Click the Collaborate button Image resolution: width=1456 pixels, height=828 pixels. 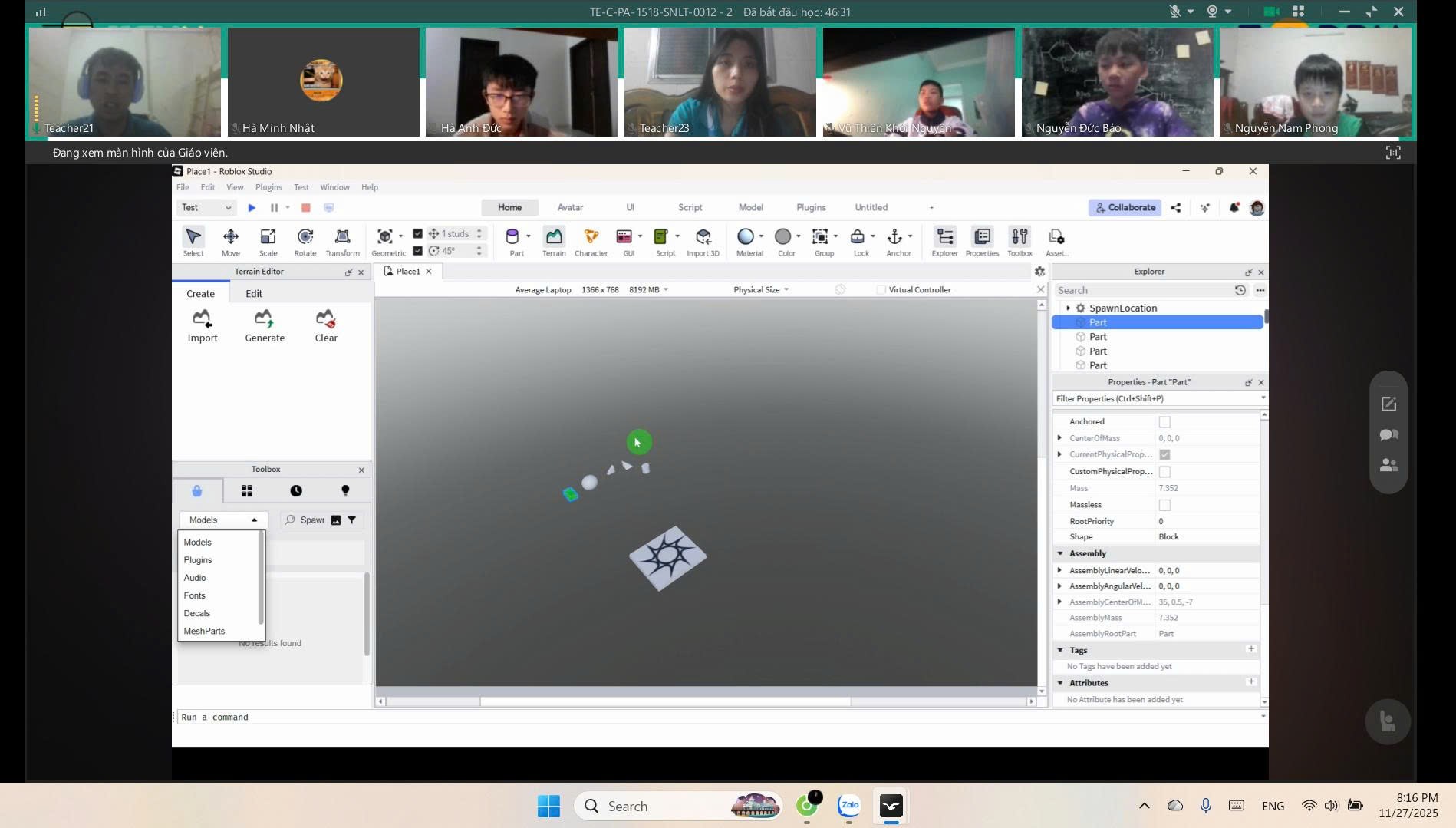[x=1125, y=208]
